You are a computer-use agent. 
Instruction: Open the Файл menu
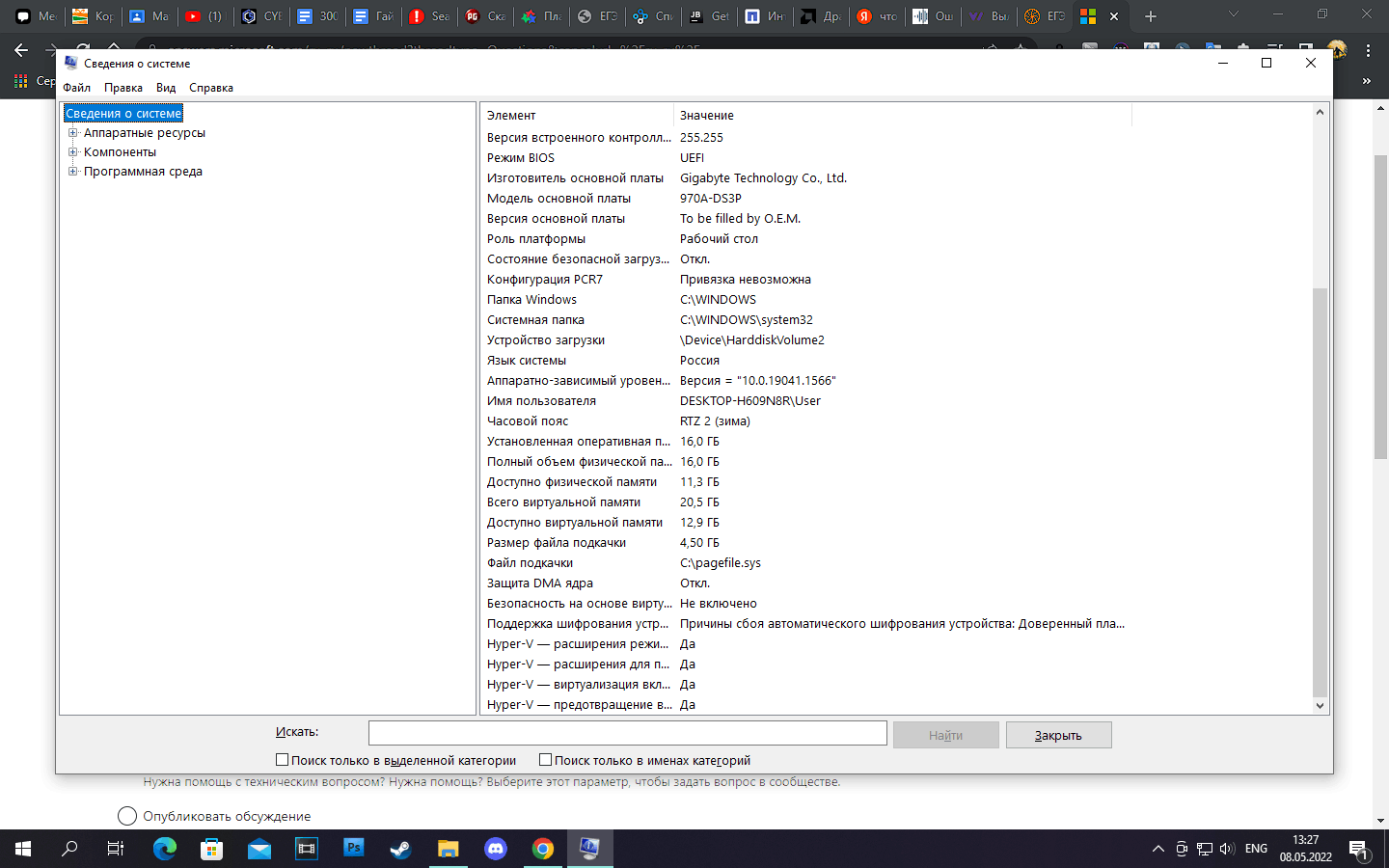click(x=77, y=88)
